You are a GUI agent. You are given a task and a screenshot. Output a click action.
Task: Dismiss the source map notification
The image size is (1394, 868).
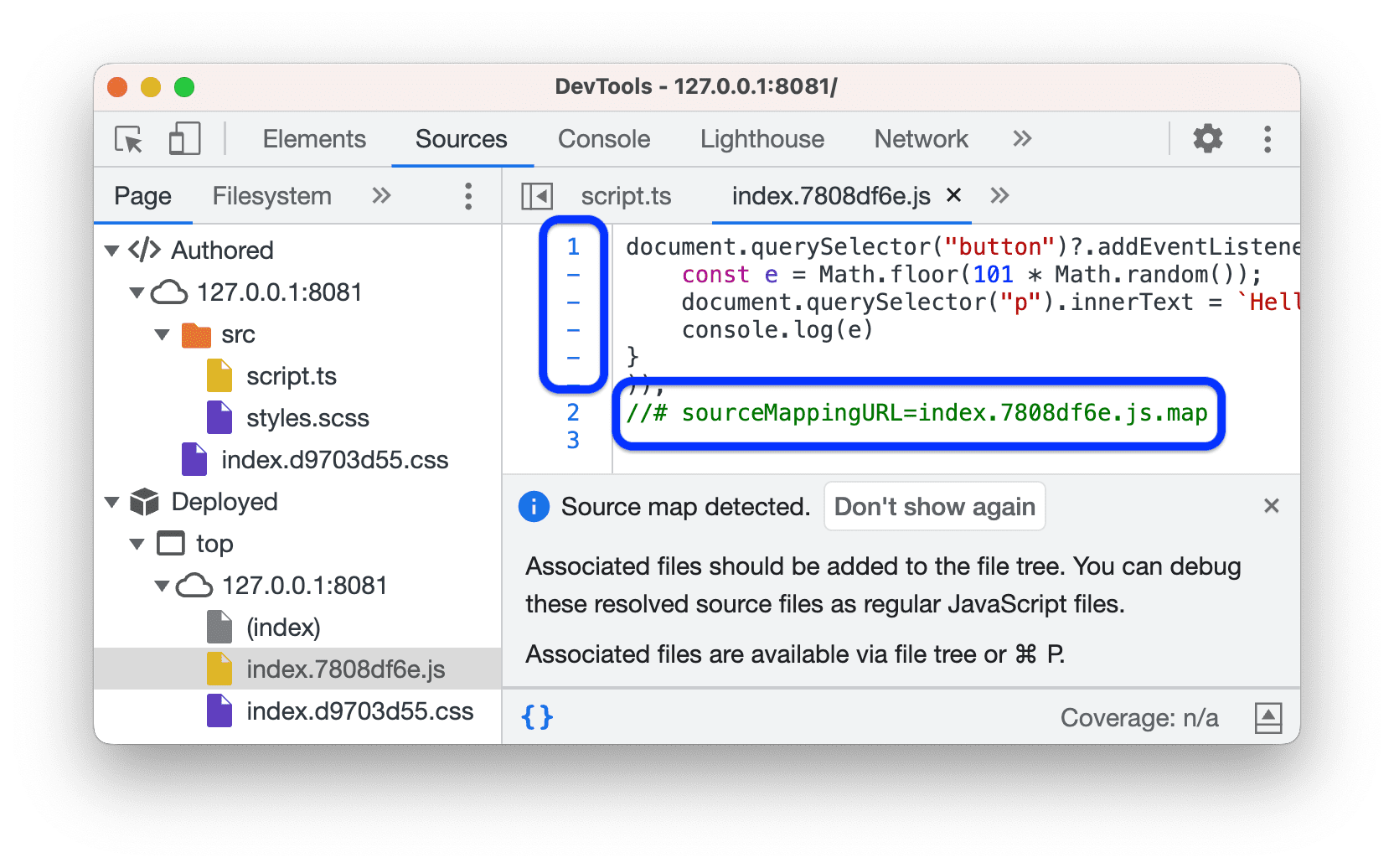click(1272, 506)
